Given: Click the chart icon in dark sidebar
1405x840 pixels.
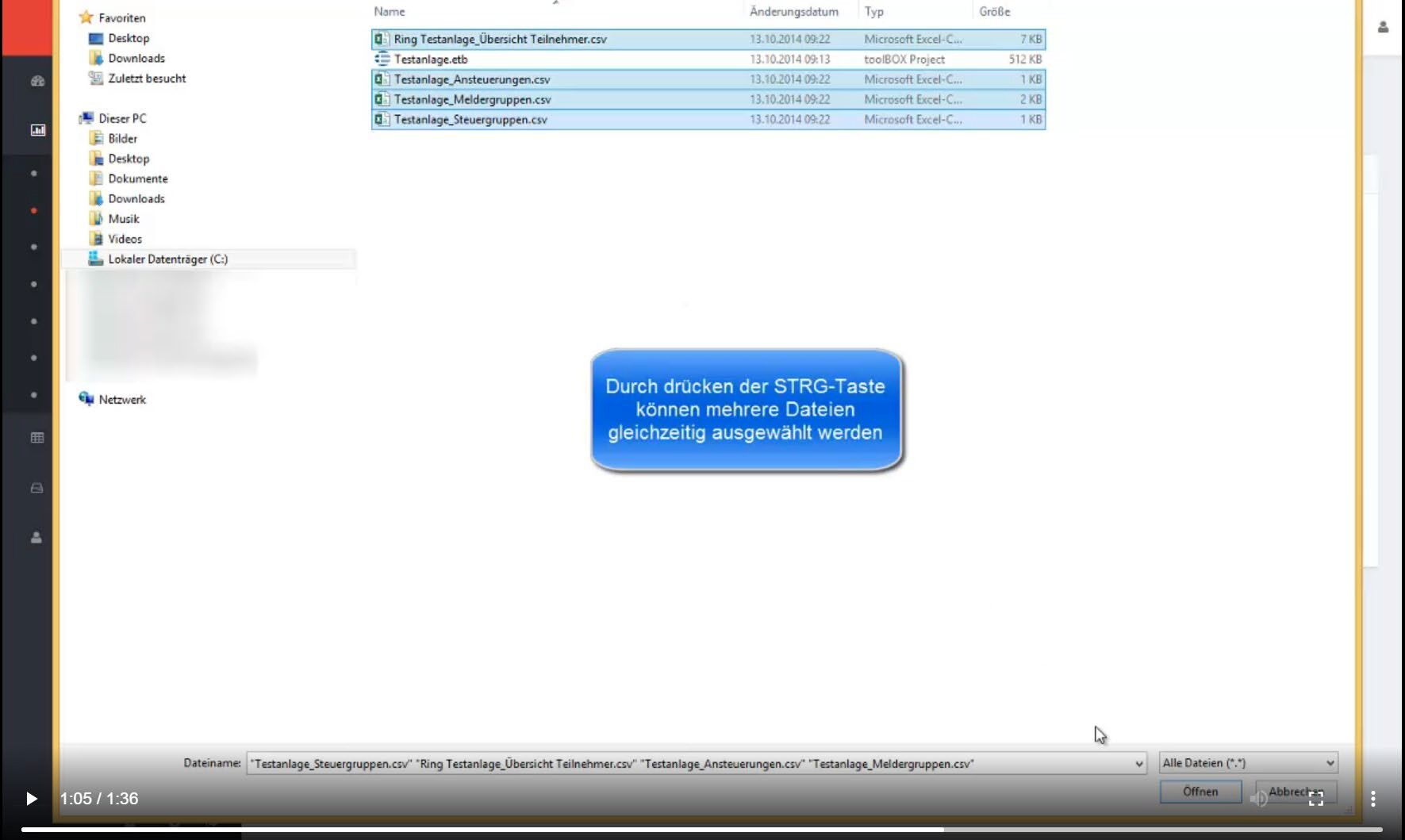Looking at the screenshot, I should tap(37, 130).
